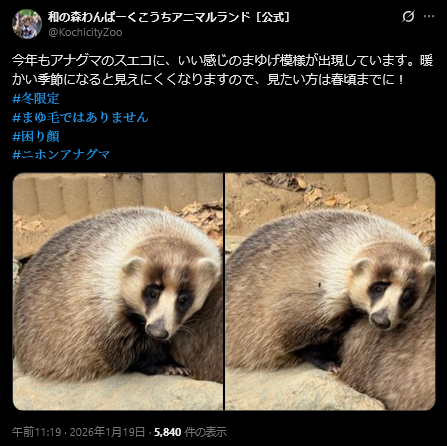Open the zoo's profile avatar picture
Screen dimensions: 447x446
tap(27, 24)
